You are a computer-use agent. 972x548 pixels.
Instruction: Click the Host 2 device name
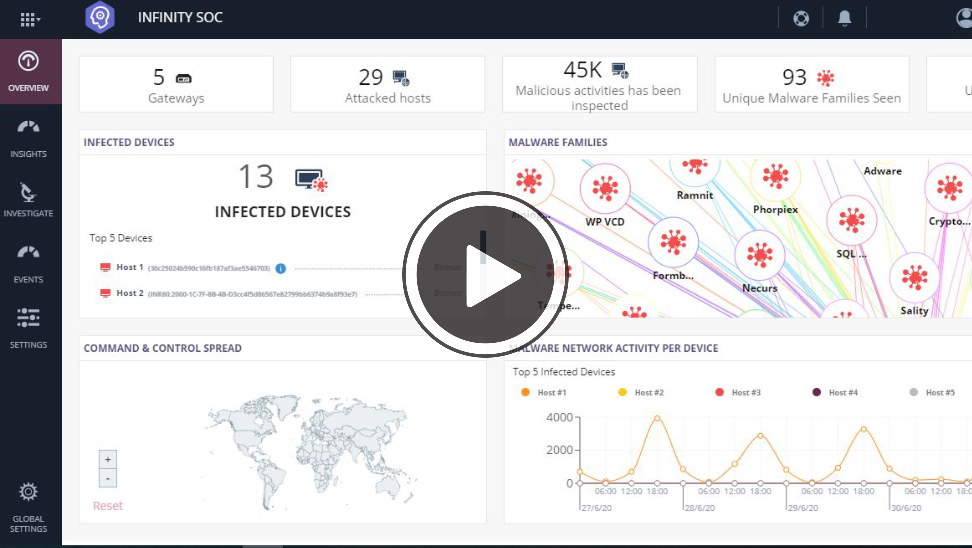coord(130,293)
